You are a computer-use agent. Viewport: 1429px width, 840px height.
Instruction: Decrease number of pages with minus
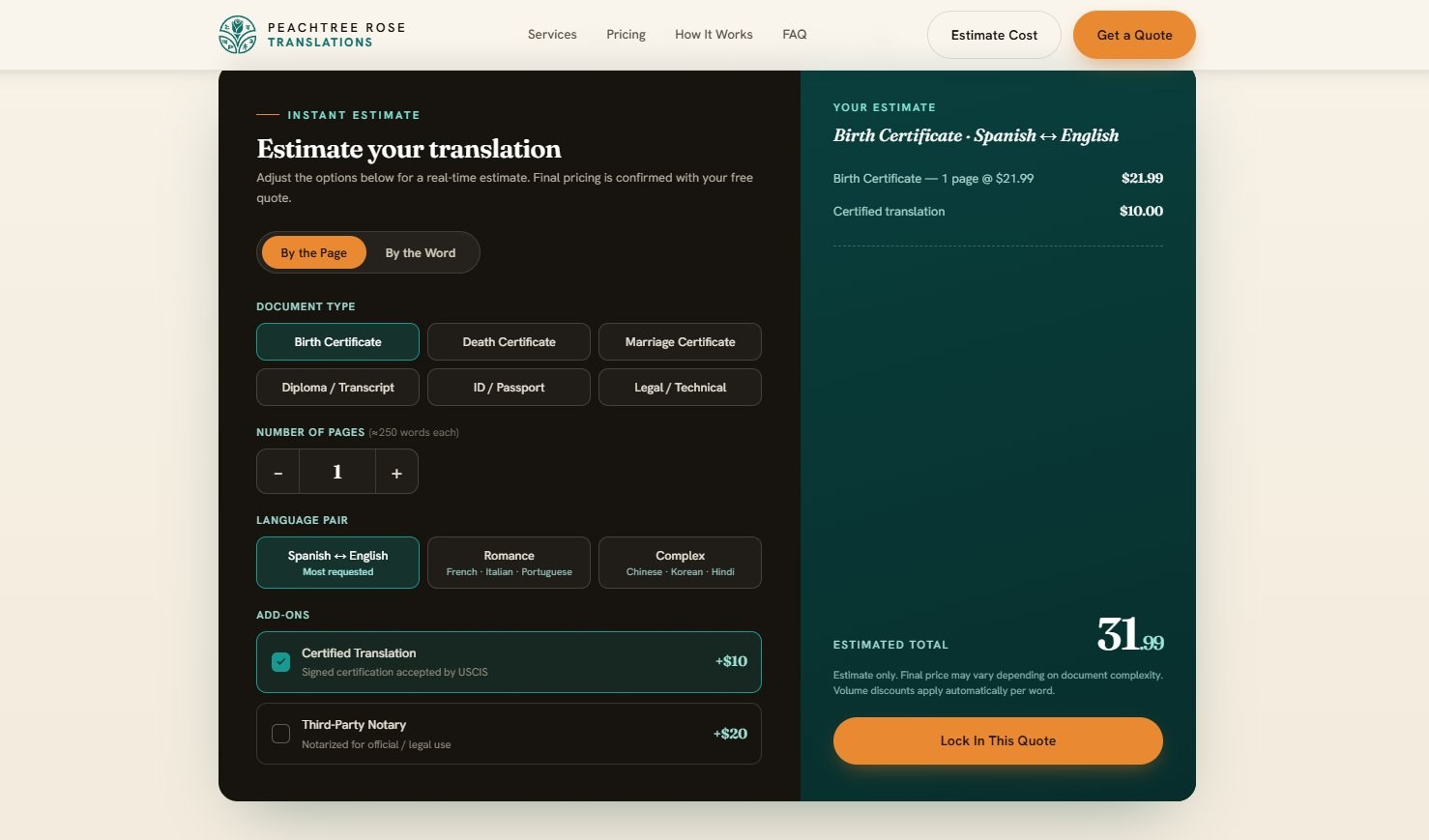tap(278, 472)
